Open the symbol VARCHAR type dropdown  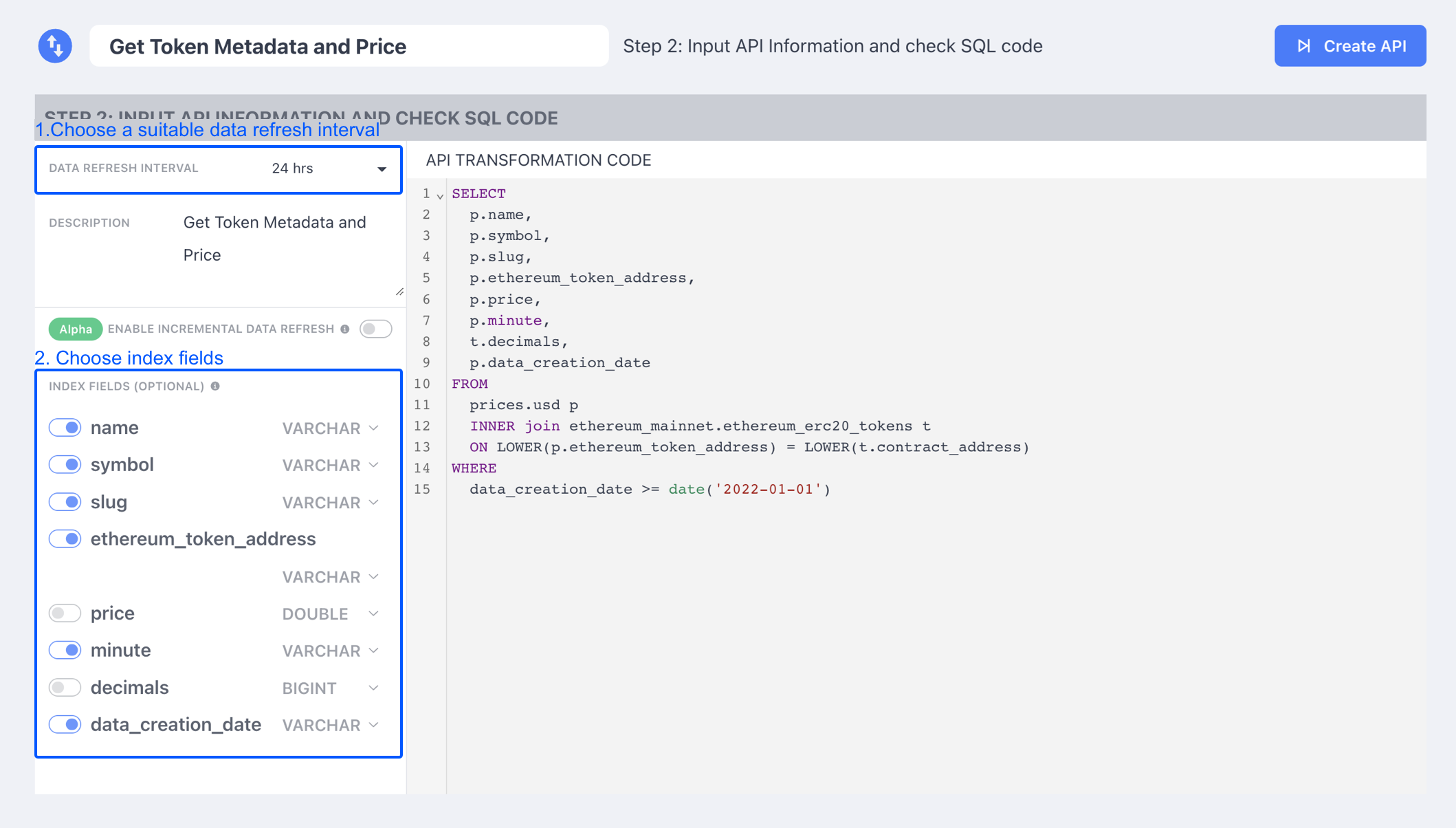[330, 465]
